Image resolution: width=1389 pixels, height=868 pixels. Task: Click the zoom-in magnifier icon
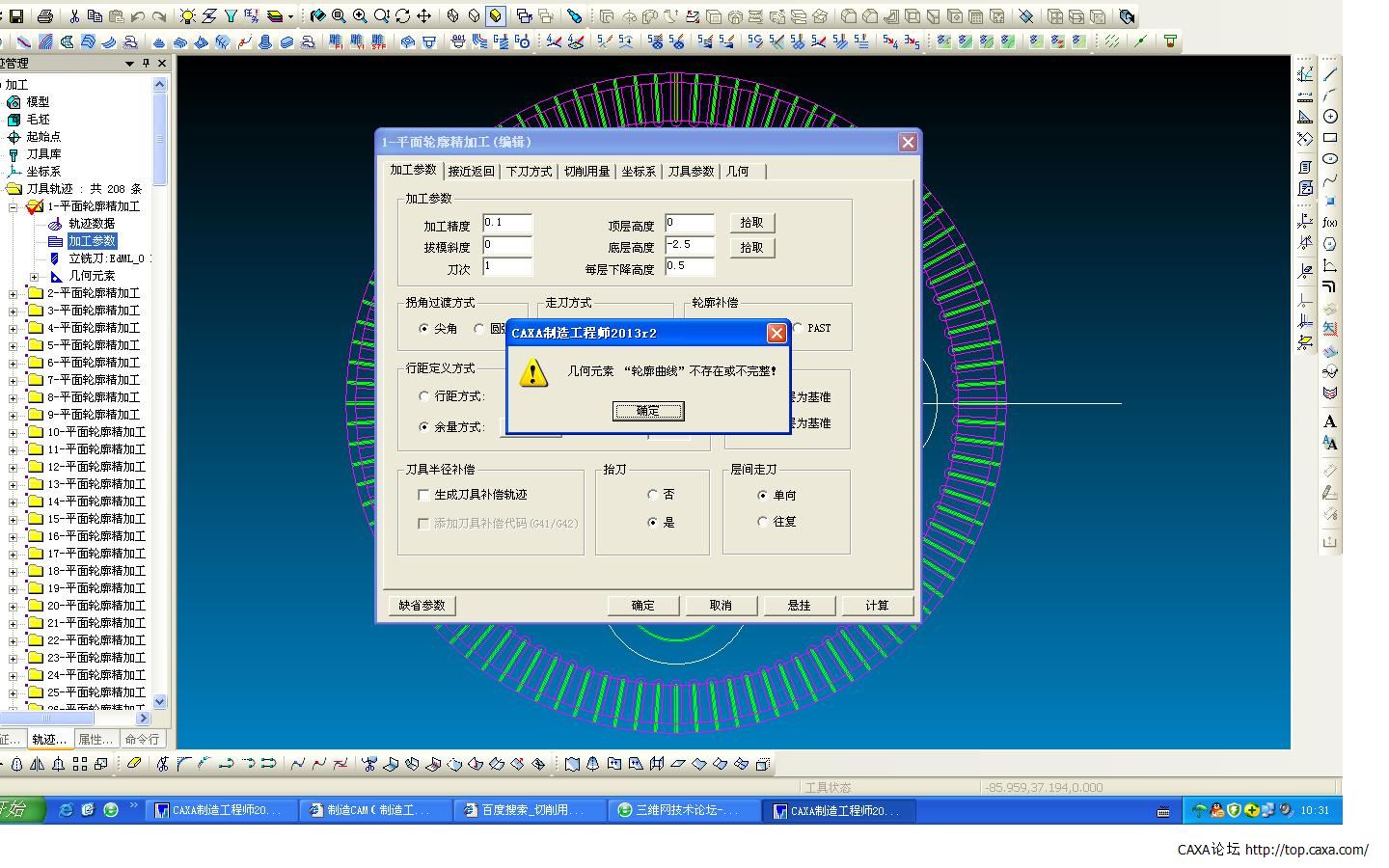pos(360,16)
